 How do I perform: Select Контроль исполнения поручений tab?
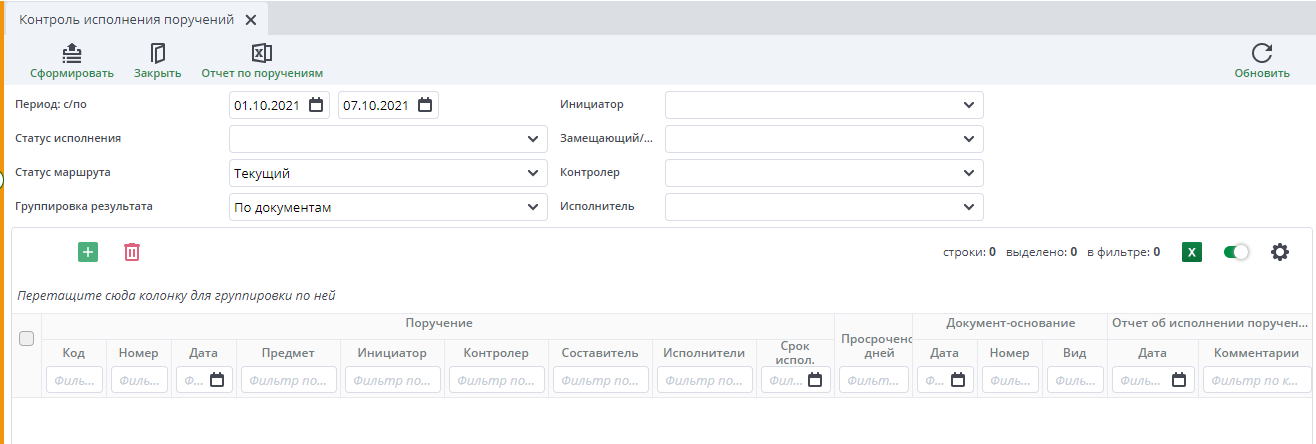tap(126, 19)
